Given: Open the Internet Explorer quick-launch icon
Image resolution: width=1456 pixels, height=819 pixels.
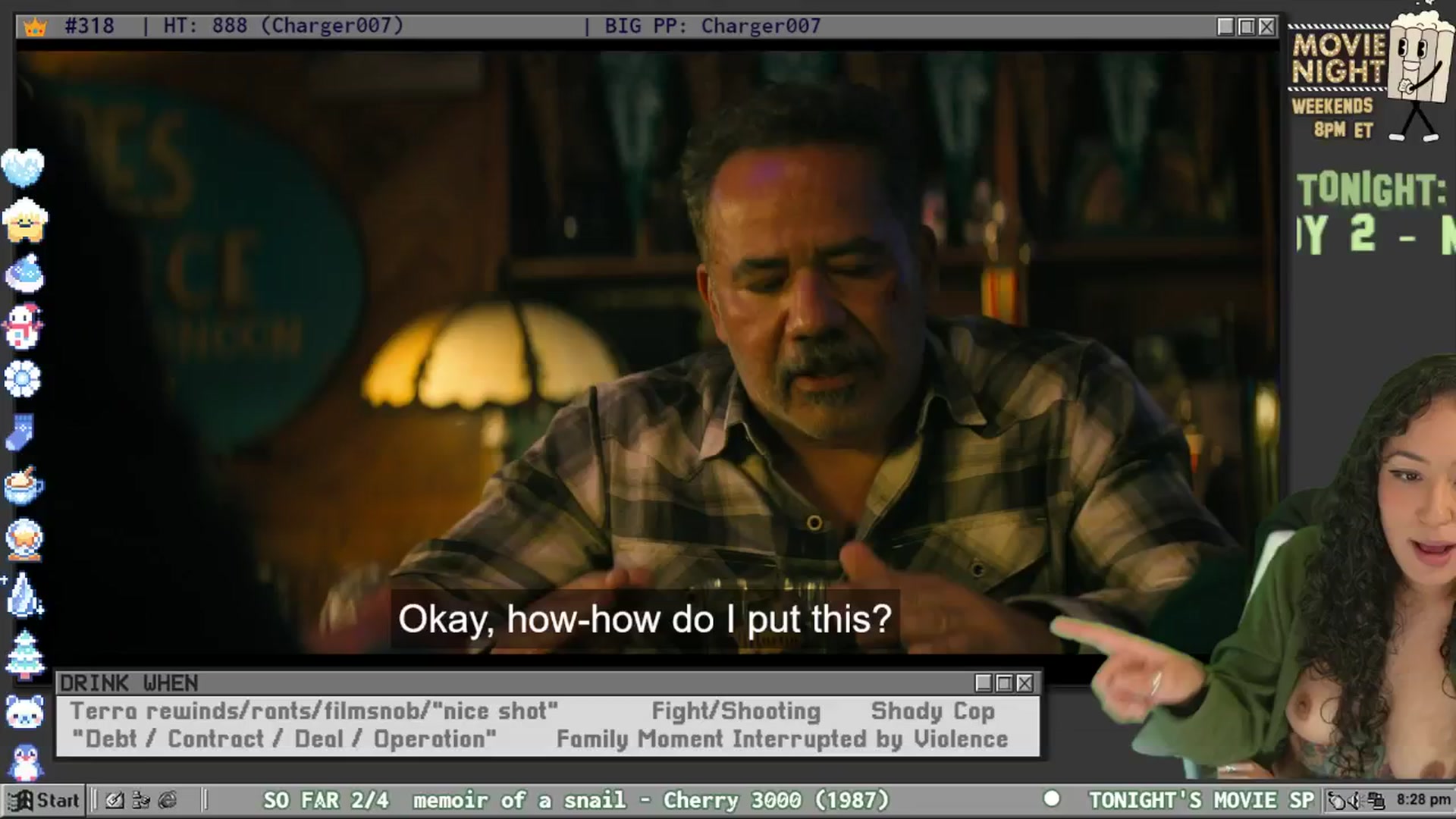Looking at the screenshot, I should [x=168, y=800].
